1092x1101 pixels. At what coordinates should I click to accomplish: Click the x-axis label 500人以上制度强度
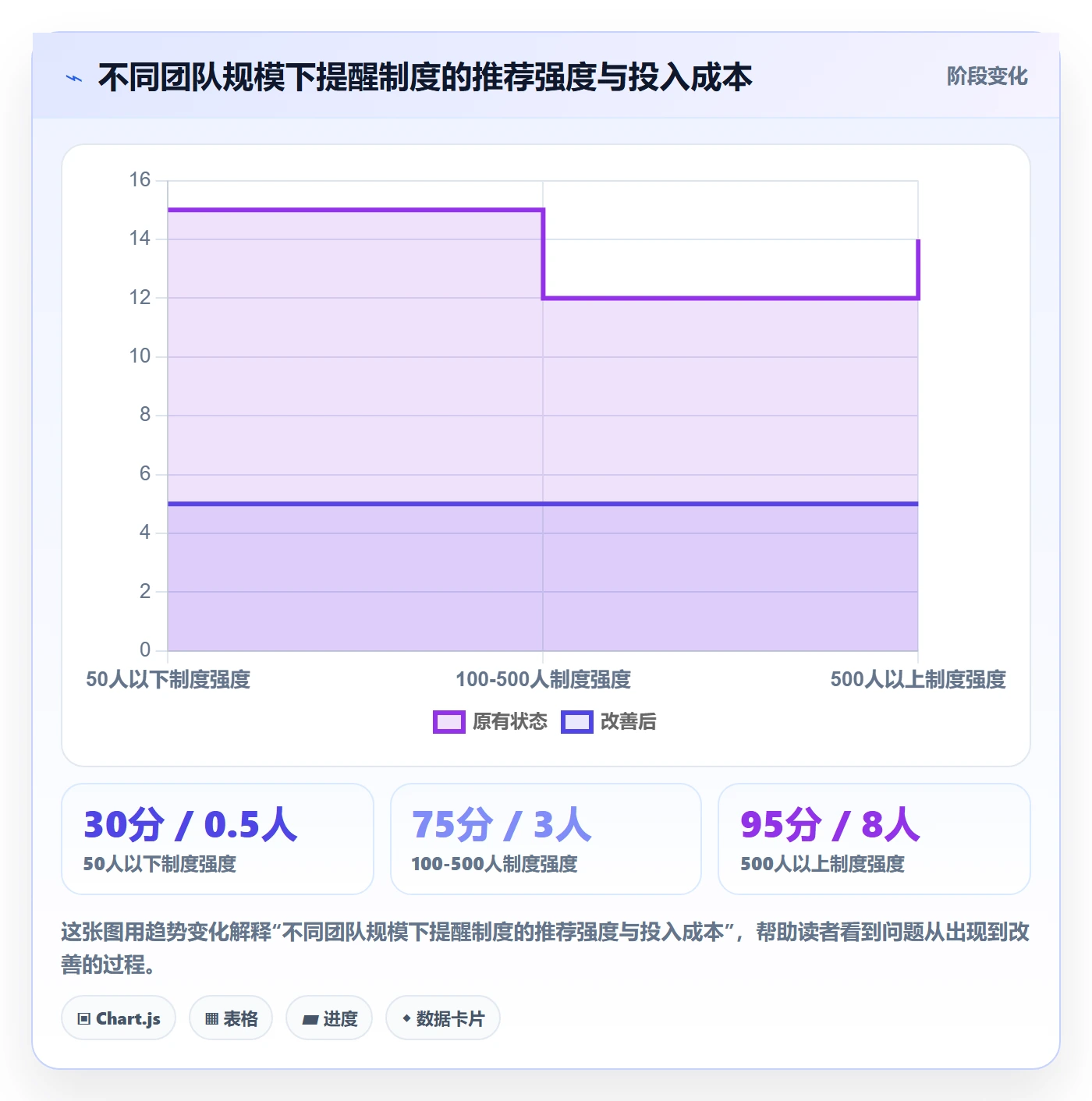[x=918, y=679]
